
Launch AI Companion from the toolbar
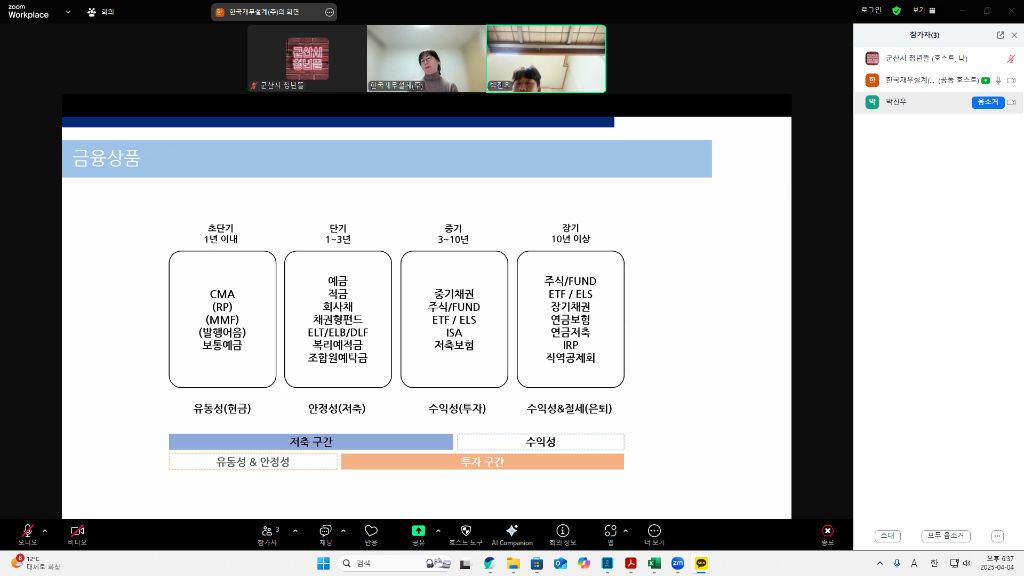click(512, 530)
